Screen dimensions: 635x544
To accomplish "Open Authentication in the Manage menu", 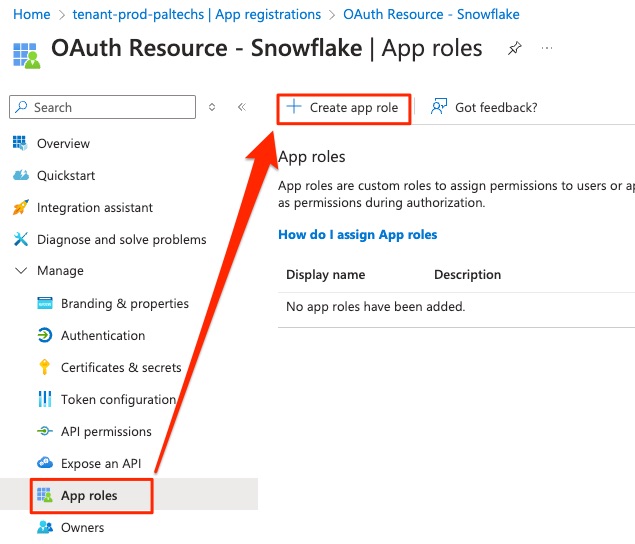I will pos(102,335).
